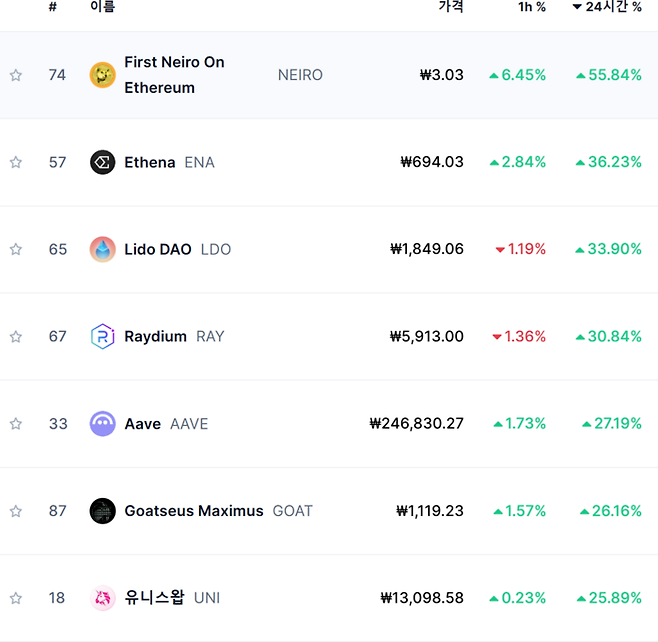Sort by the 이름 column header
This screenshot has width=658, height=642.
[x=102, y=6]
